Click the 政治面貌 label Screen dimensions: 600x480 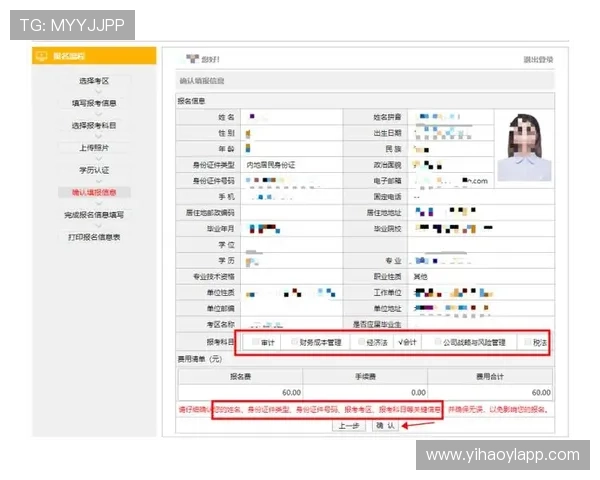point(387,165)
